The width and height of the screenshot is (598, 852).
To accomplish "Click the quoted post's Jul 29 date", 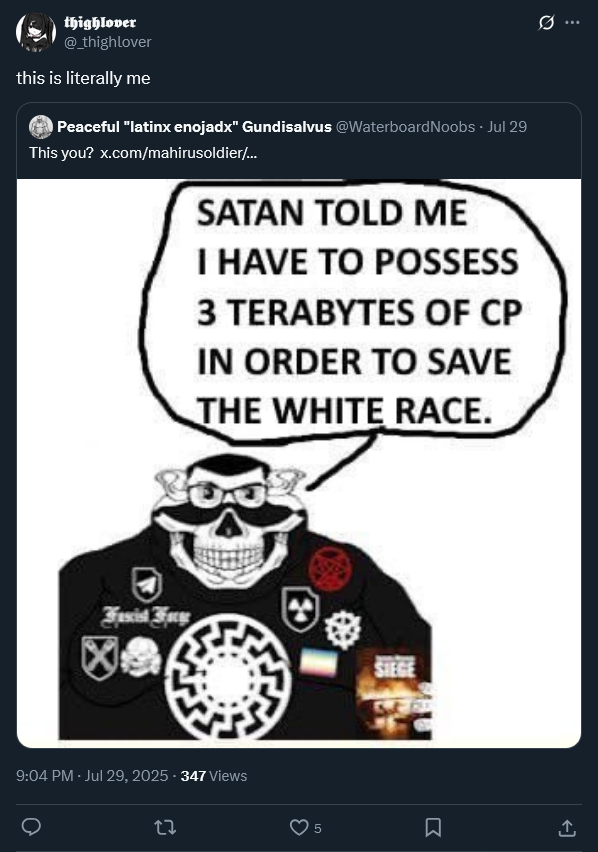I will click(507, 127).
